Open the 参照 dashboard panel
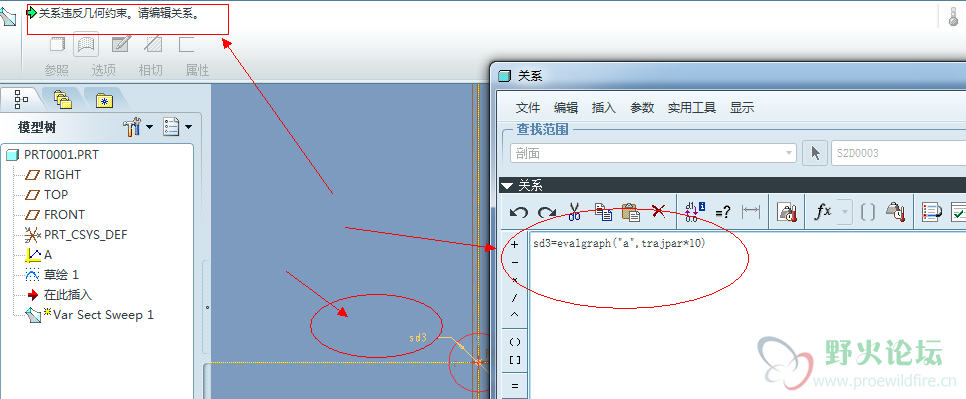Viewport: 966px width, 399px height. (x=57, y=70)
